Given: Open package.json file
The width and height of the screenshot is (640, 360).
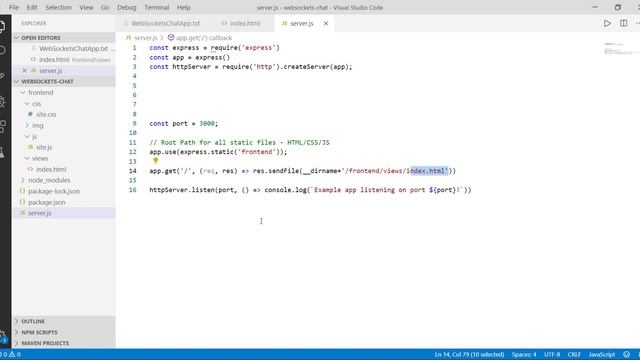Looking at the screenshot, I should [x=47, y=202].
